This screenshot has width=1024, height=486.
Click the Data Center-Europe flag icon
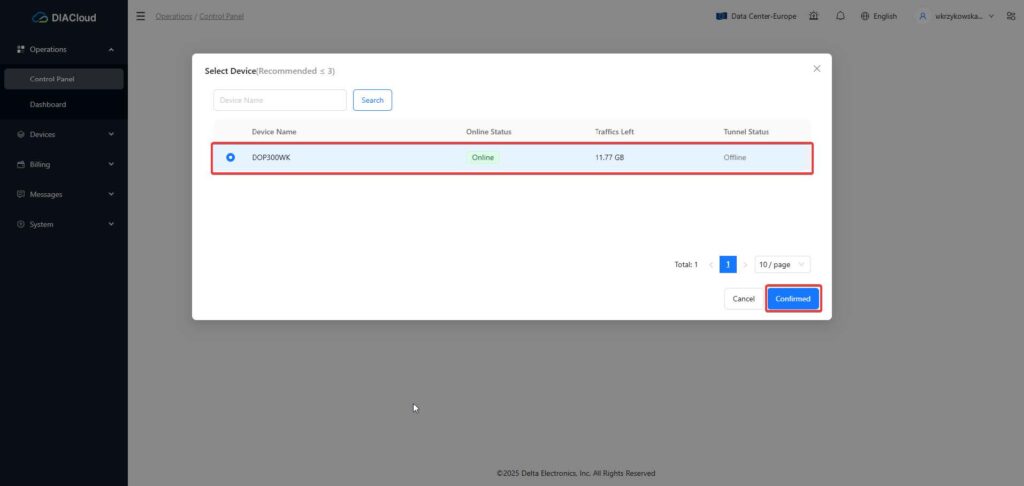[x=721, y=16]
